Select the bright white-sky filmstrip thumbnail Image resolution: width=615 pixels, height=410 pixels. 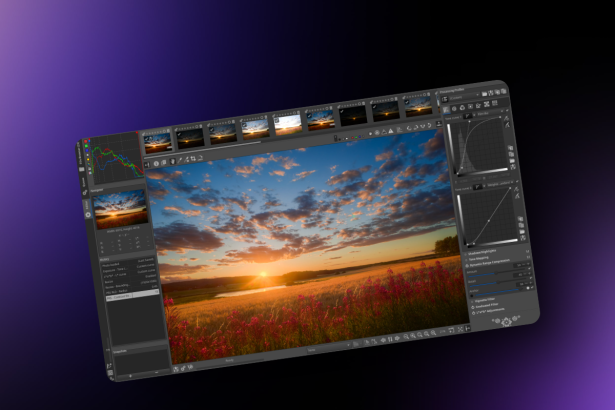[288, 124]
